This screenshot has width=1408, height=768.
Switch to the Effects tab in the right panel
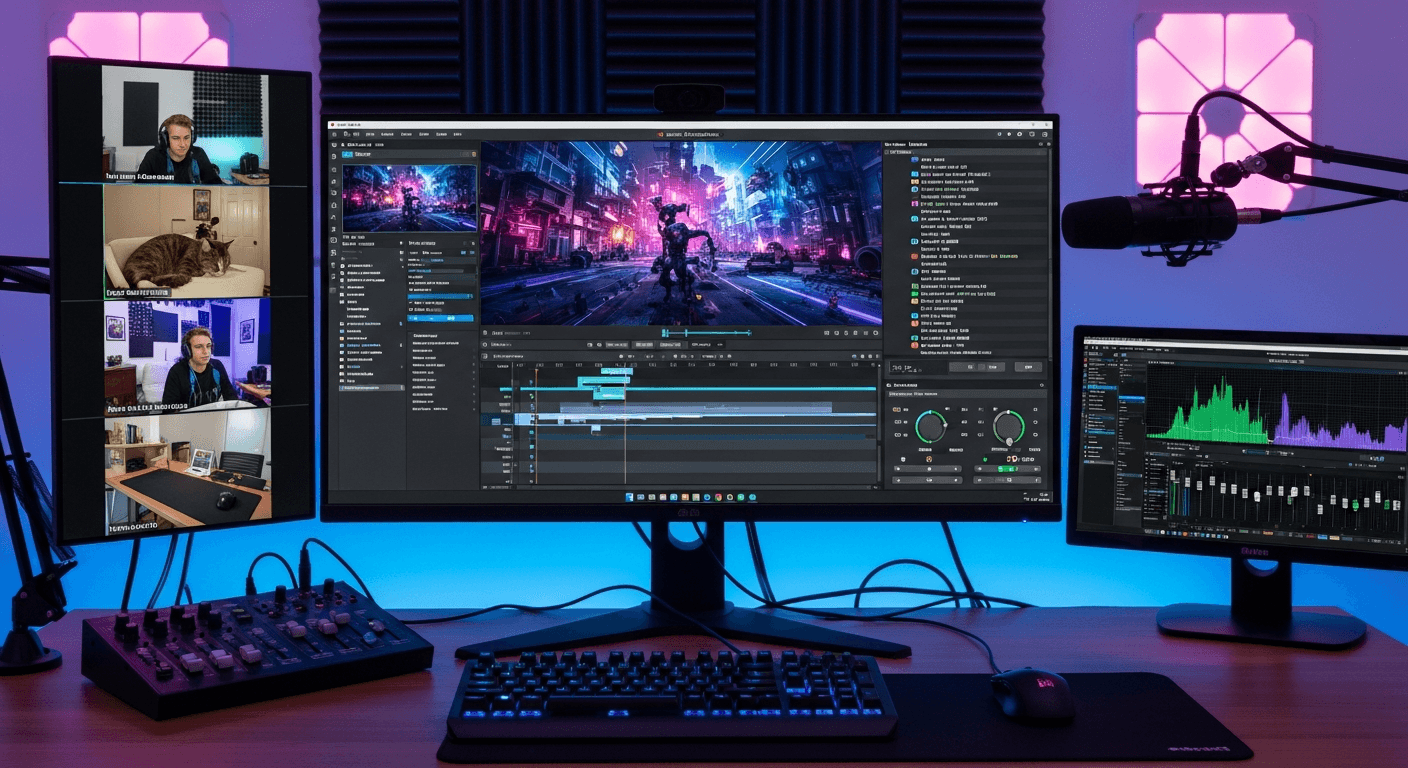pos(920,143)
